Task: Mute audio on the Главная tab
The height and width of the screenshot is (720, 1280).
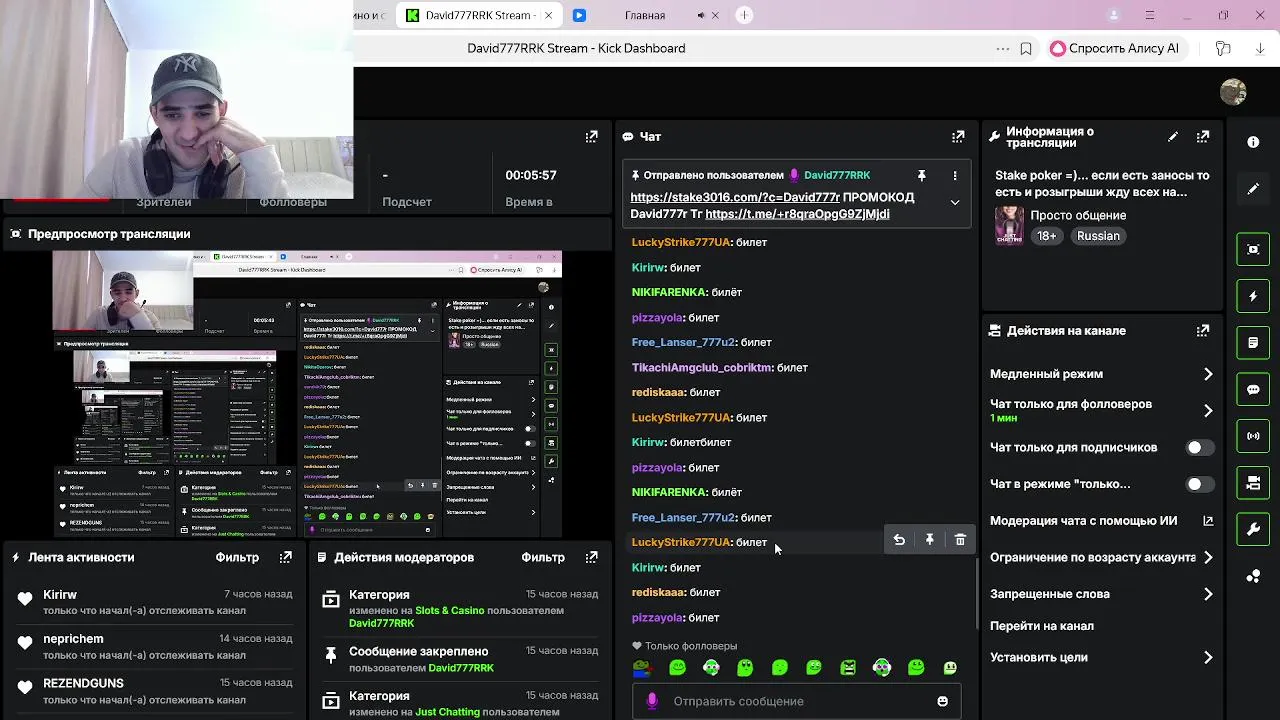Action: [x=701, y=15]
